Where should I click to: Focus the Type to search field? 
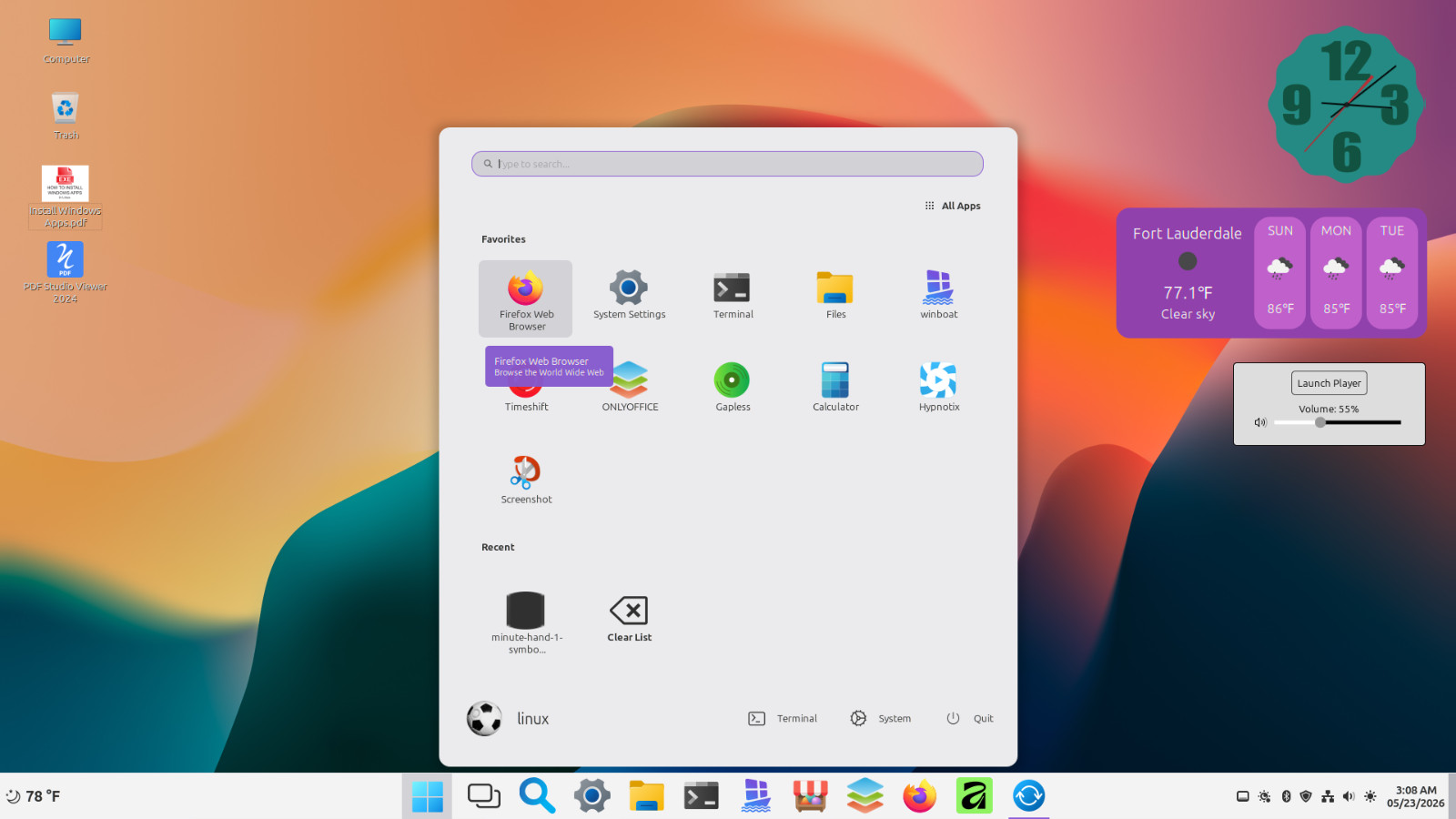click(x=727, y=164)
